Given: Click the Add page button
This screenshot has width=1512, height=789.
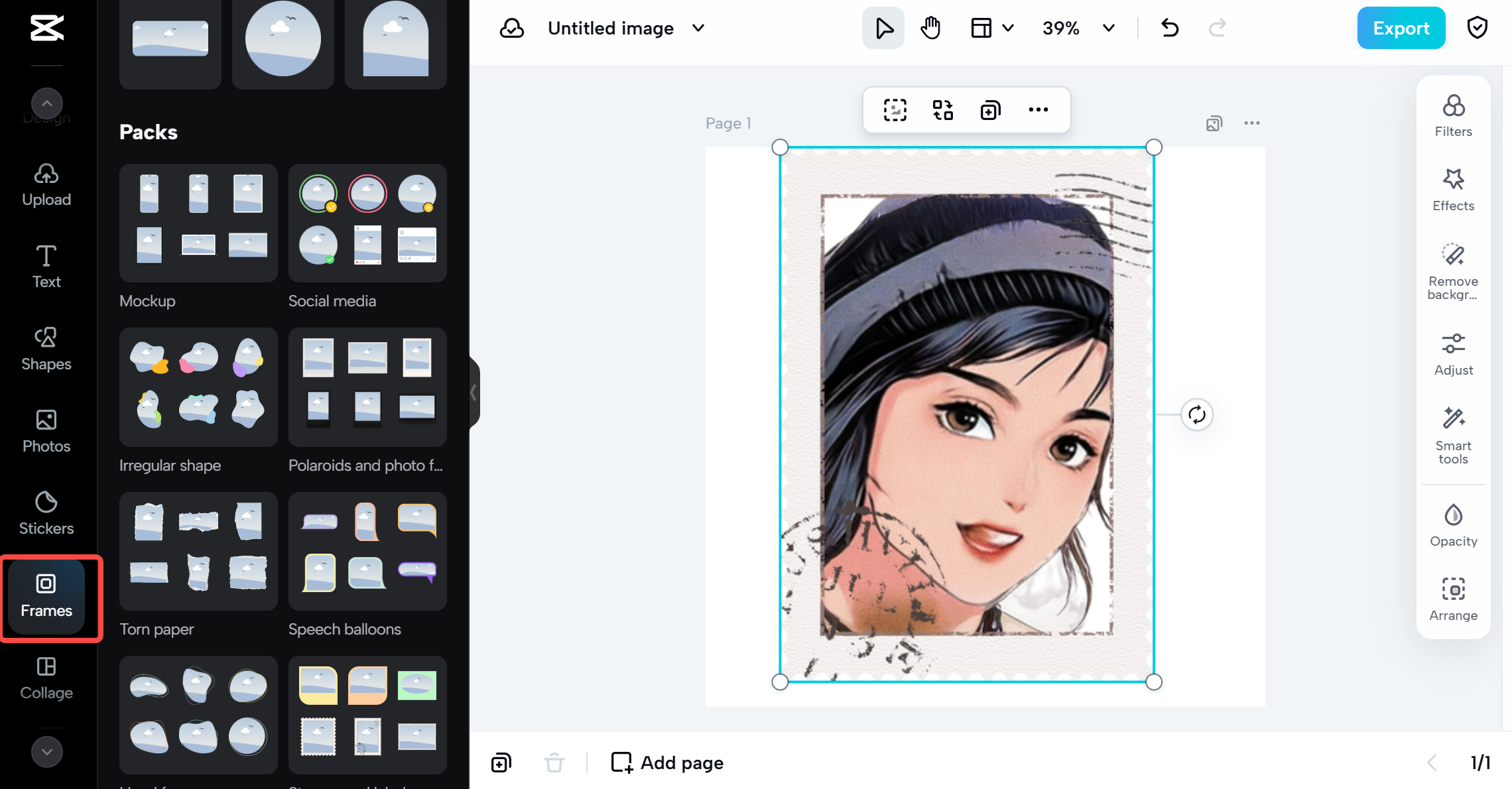Looking at the screenshot, I should 666,762.
